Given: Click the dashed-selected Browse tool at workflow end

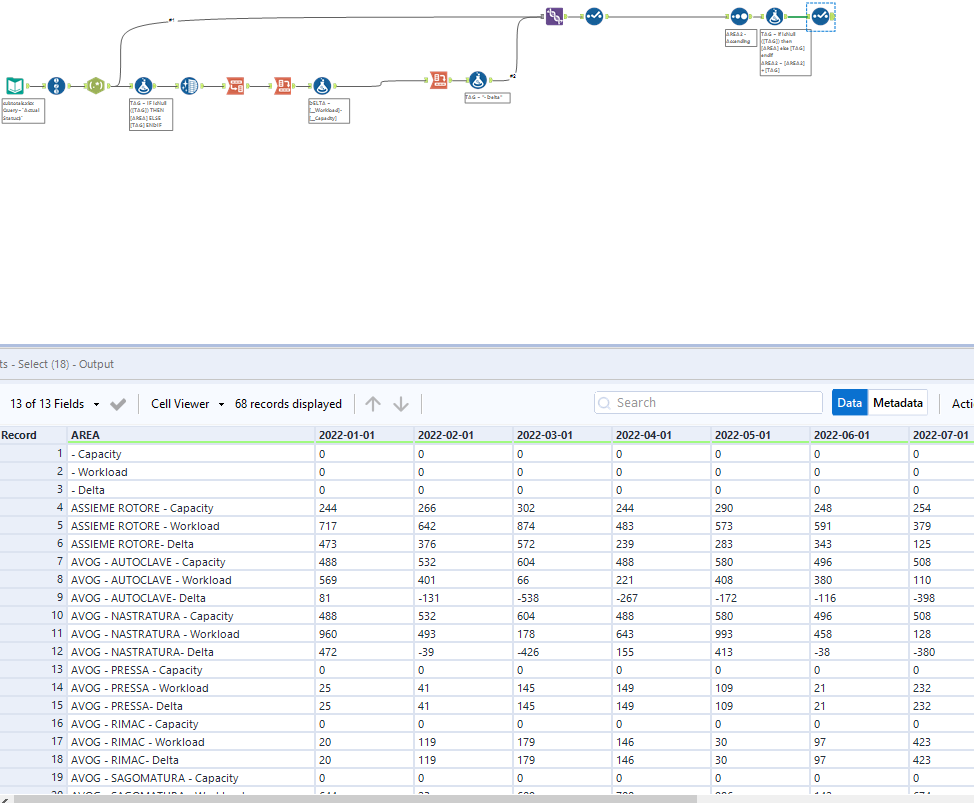Looking at the screenshot, I should click(820, 16).
